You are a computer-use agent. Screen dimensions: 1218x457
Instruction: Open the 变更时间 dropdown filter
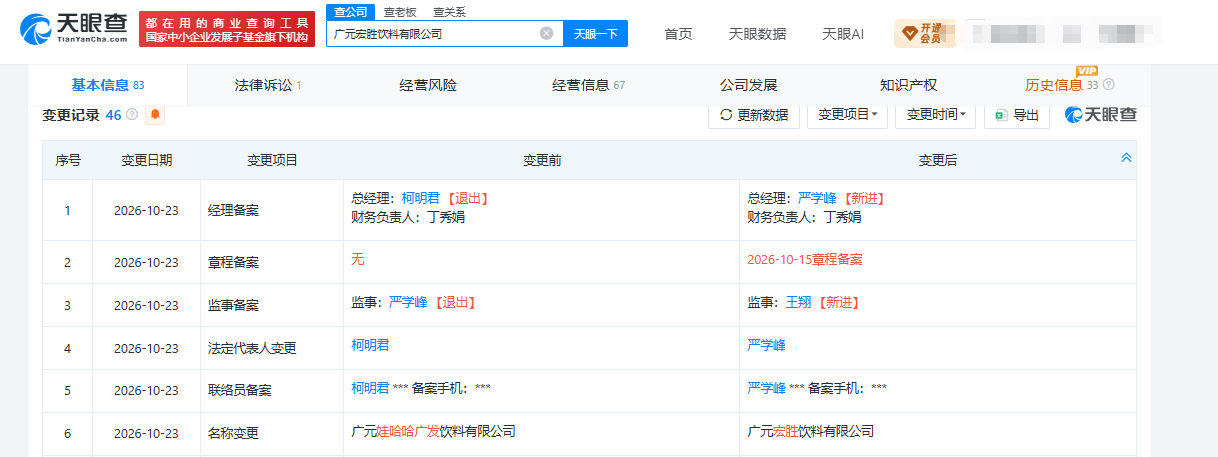[x=935, y=115]
